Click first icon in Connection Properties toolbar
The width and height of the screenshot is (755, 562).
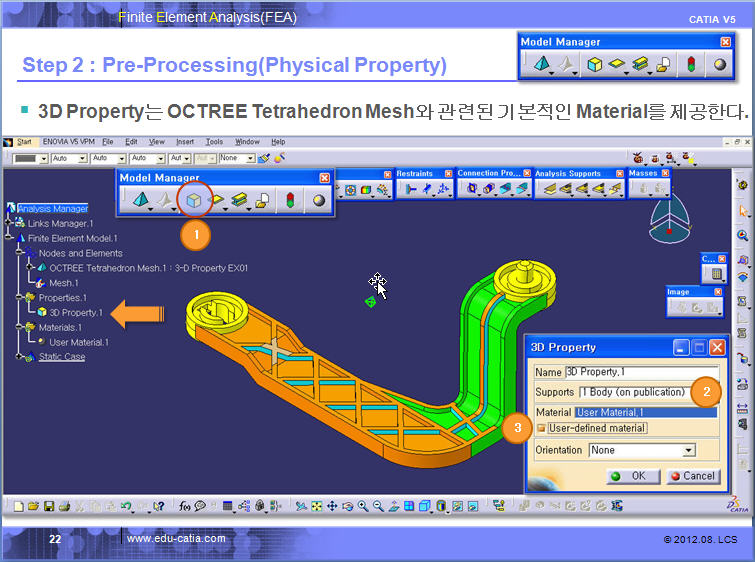(472, 189)
